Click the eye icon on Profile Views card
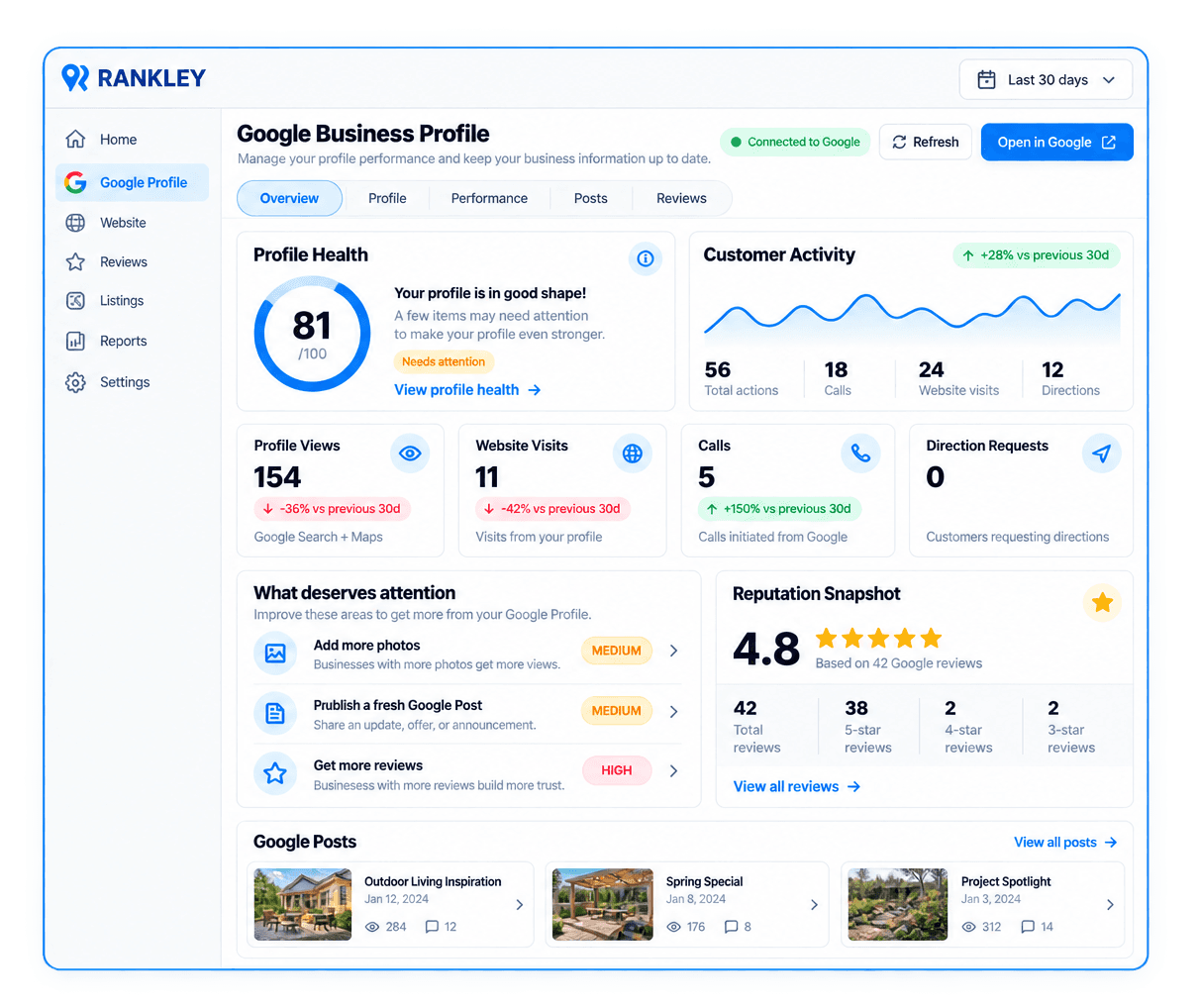Viewport: 1199px width, 1008px height. 410,454
